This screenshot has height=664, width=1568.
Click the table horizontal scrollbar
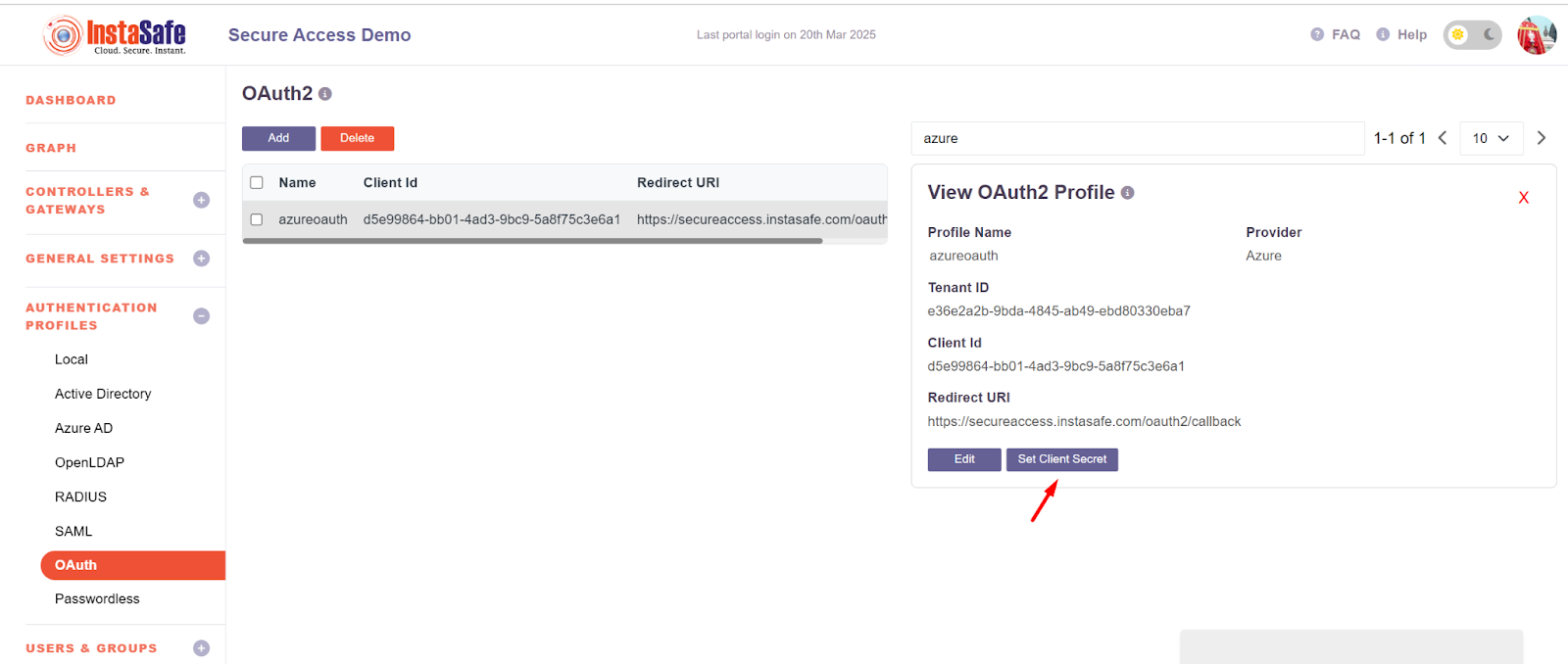coord(532,241)
